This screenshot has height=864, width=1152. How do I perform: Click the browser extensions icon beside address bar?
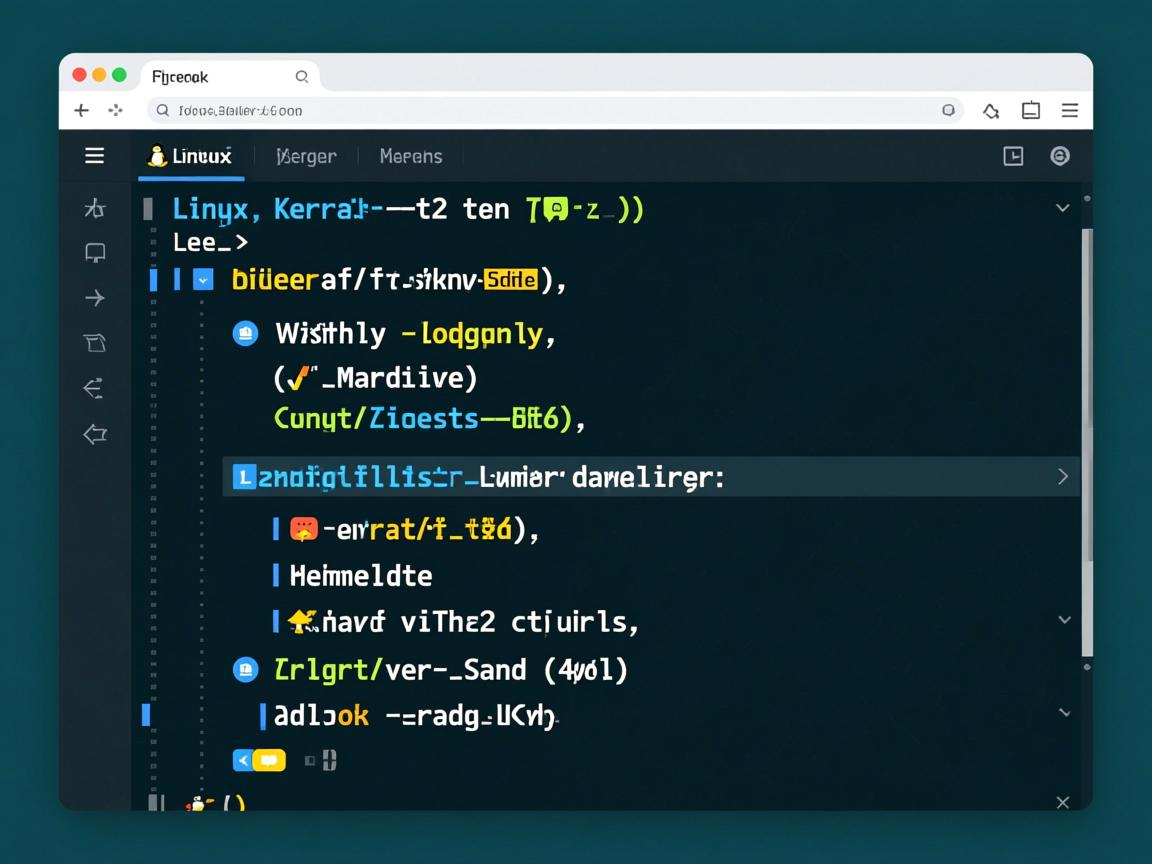pyautogui.click(x=991, y=111)
